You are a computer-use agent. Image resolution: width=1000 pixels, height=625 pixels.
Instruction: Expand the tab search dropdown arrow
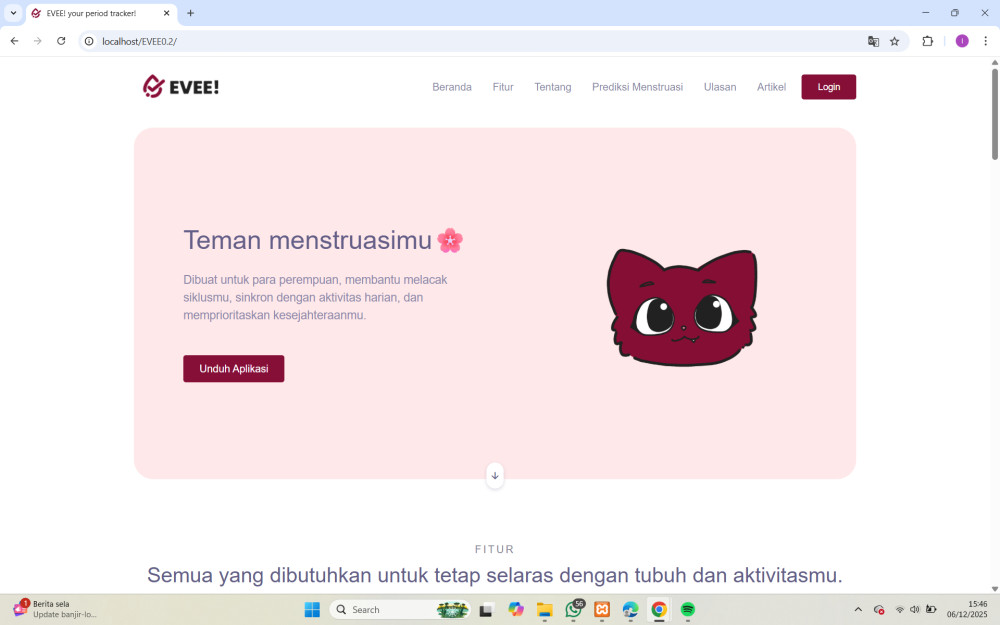[13, 13]
